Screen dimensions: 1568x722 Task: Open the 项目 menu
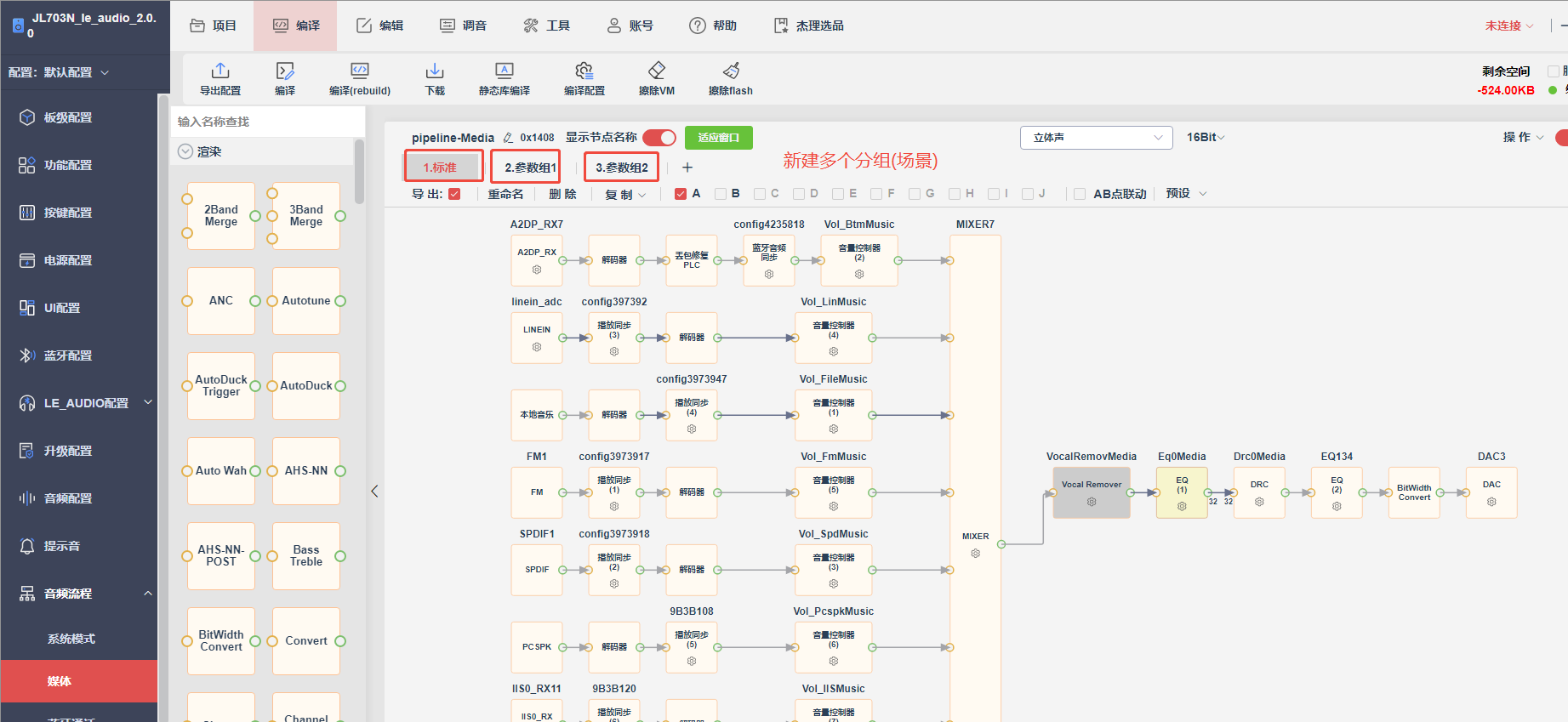tap(213, 26)
